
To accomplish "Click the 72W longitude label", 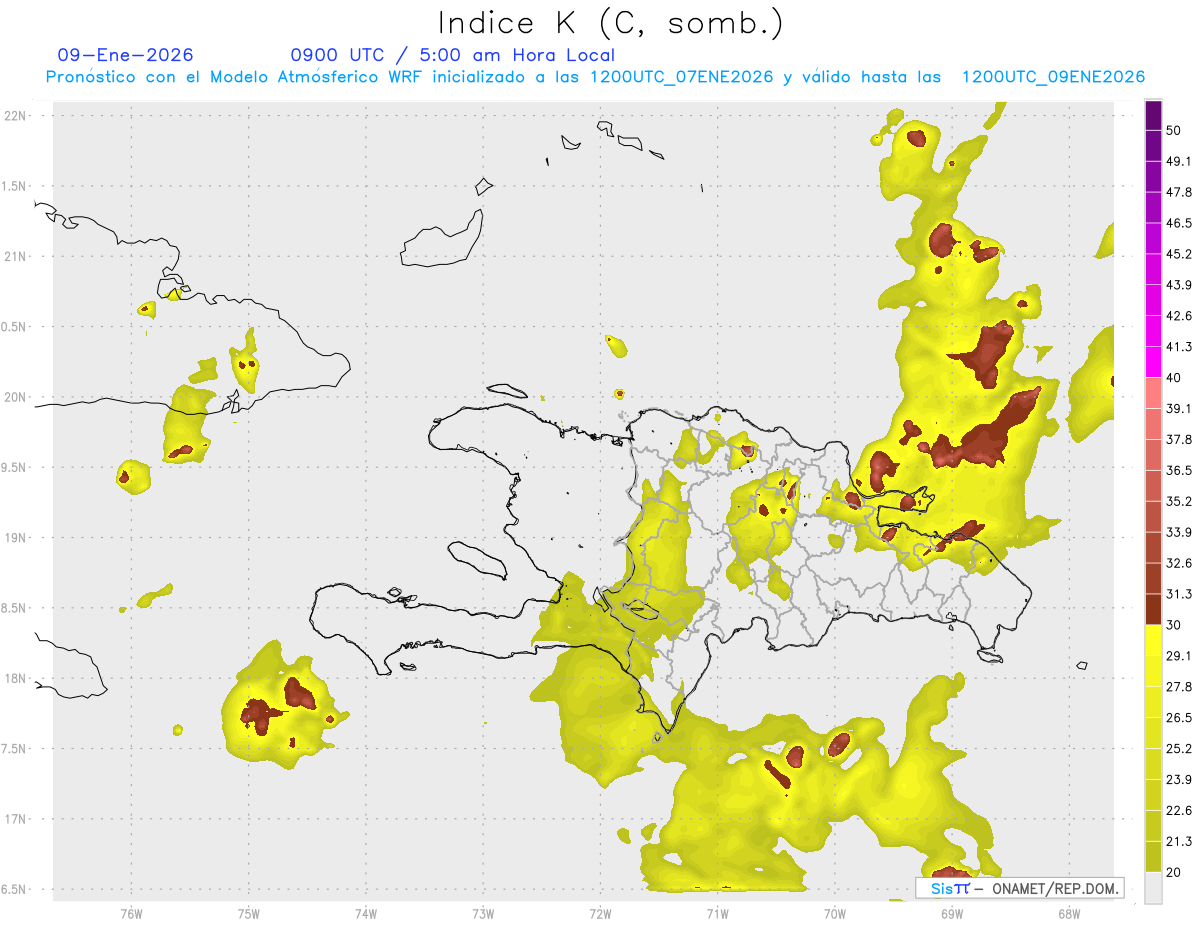I will click(600, 913).
